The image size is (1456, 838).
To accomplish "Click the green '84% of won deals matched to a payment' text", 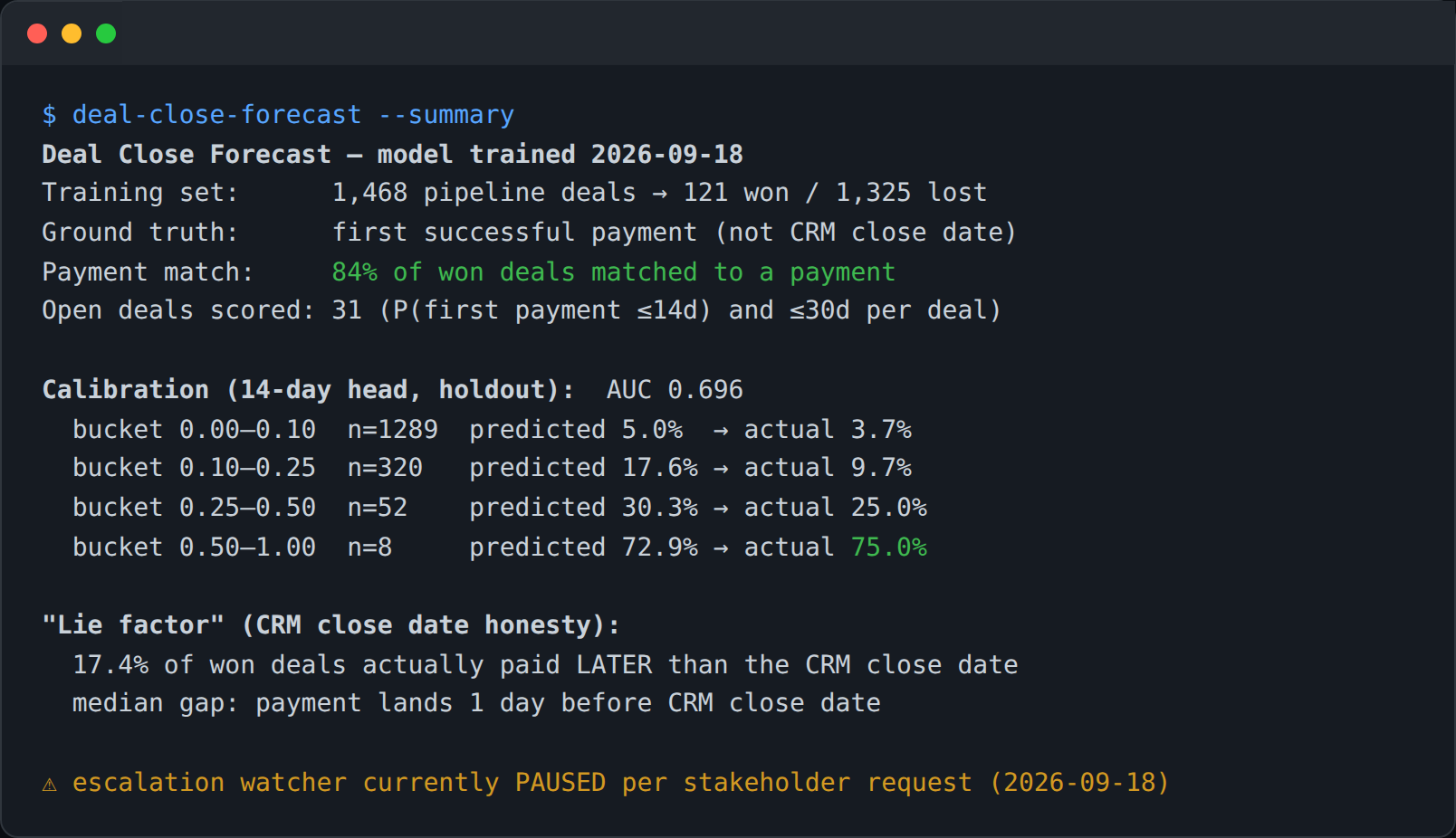I will coord(614,272).
